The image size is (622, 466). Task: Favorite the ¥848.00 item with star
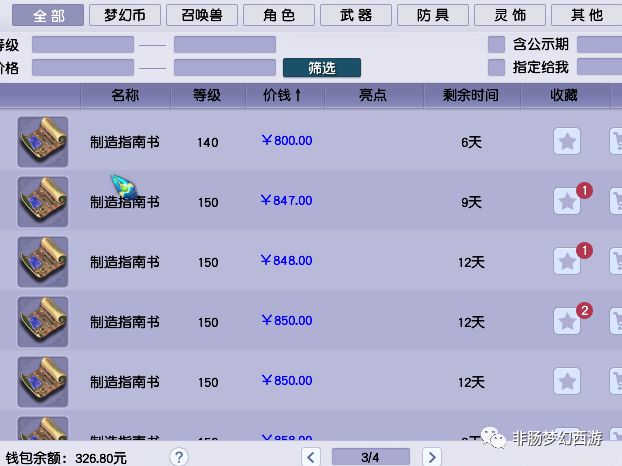click(x=567, y=261)
